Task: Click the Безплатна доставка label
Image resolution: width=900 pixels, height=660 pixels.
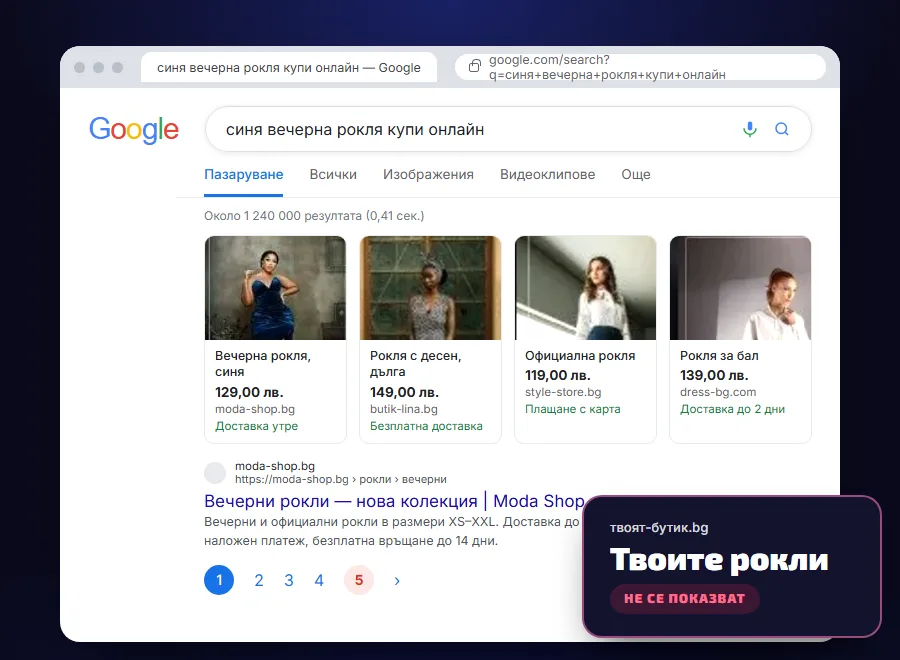Action: tap(426, 426)
